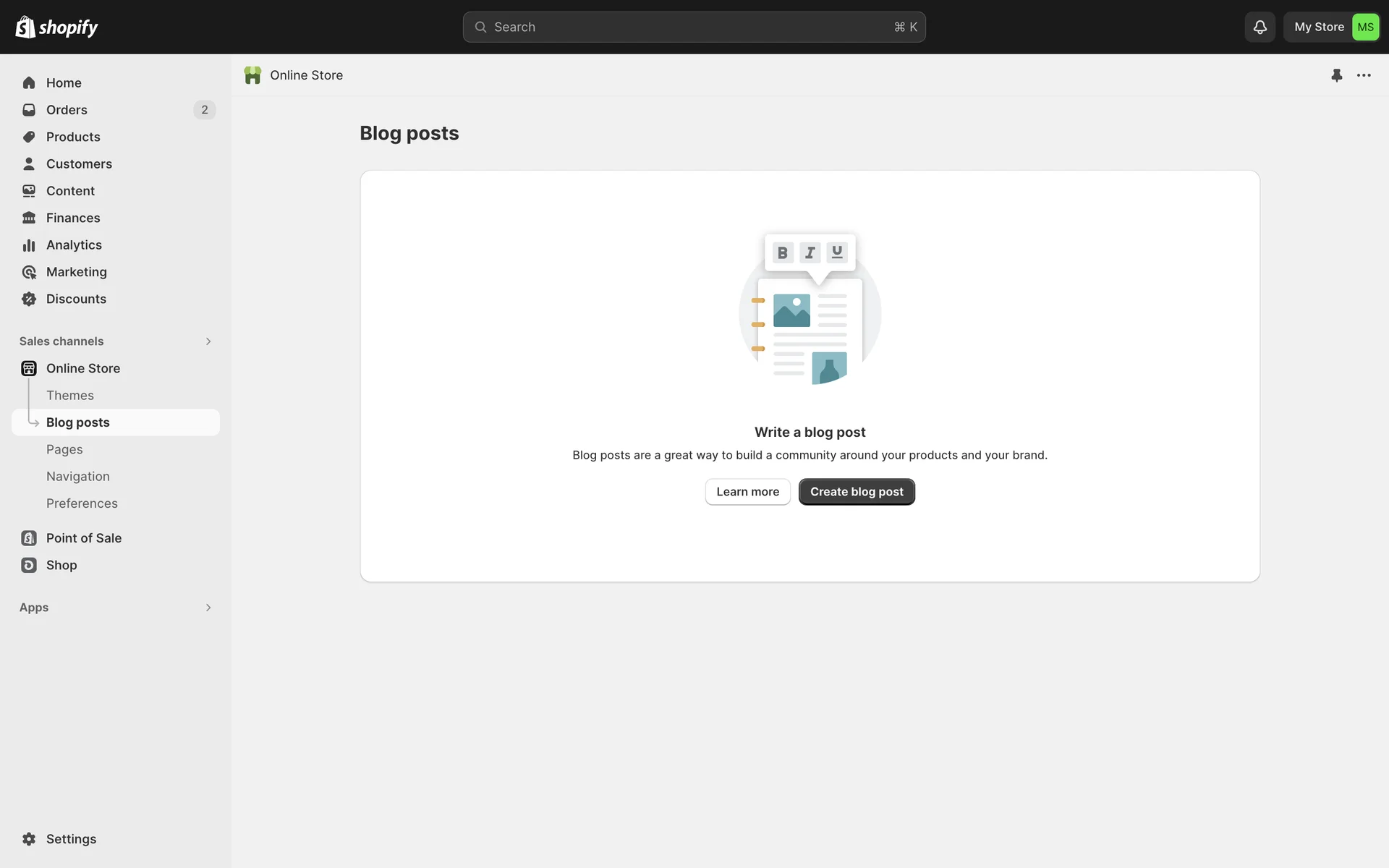Open notifications bell icon
Screen dimensions: 1389x868
[1260, 27]
